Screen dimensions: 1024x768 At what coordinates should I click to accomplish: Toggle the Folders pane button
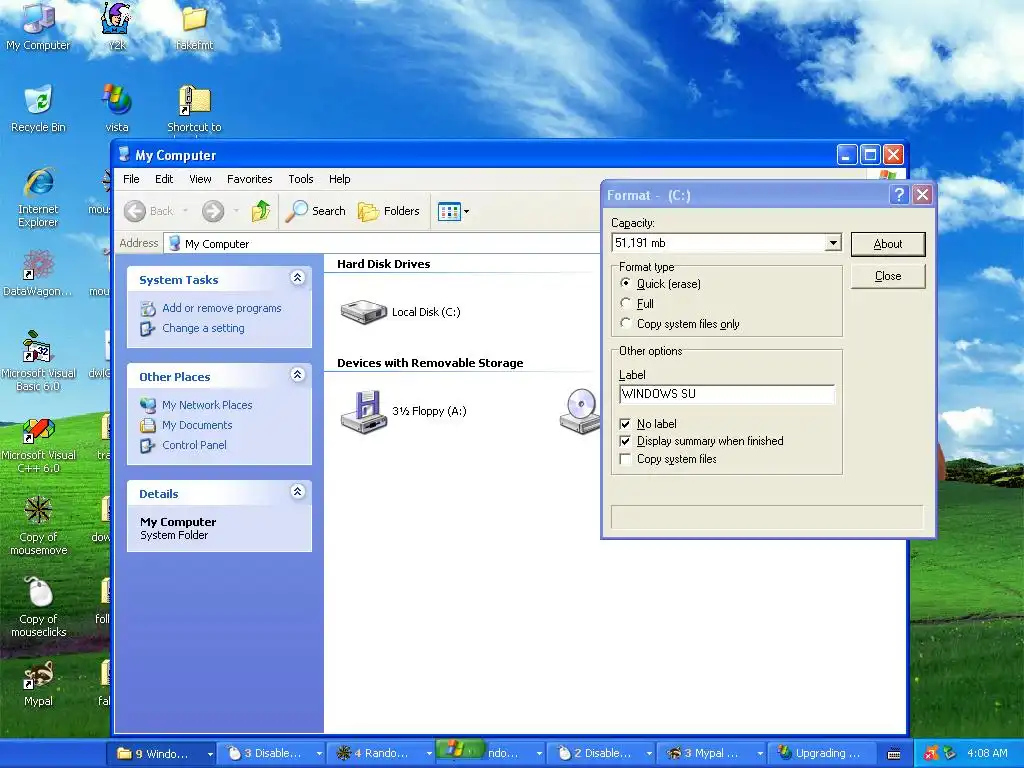click(x=389, y=211)
